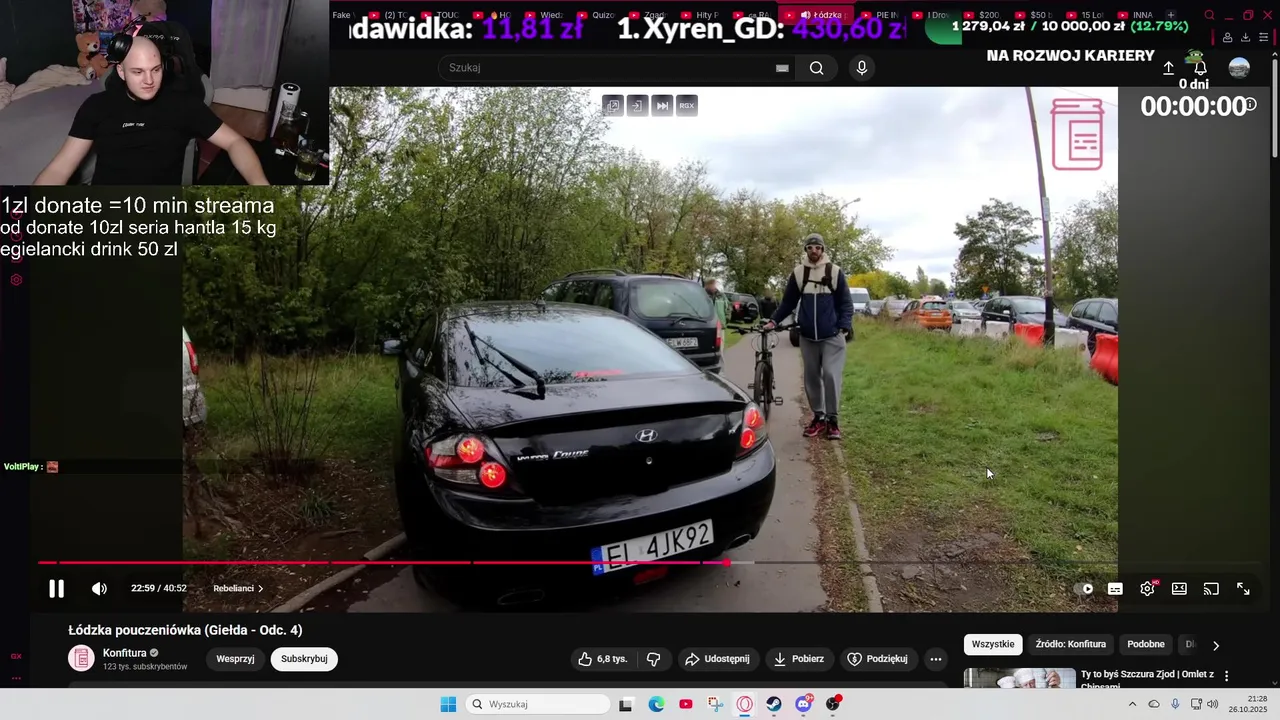Download the video with Pobierz

[799, 659]
